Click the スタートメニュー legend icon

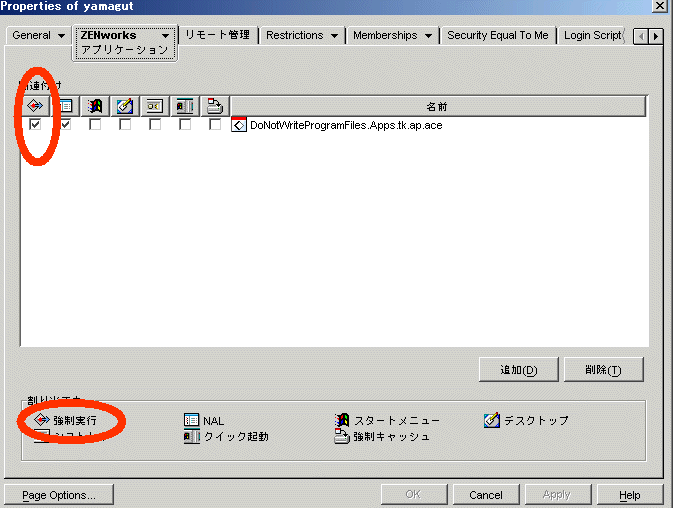click(x=342, y=420)
